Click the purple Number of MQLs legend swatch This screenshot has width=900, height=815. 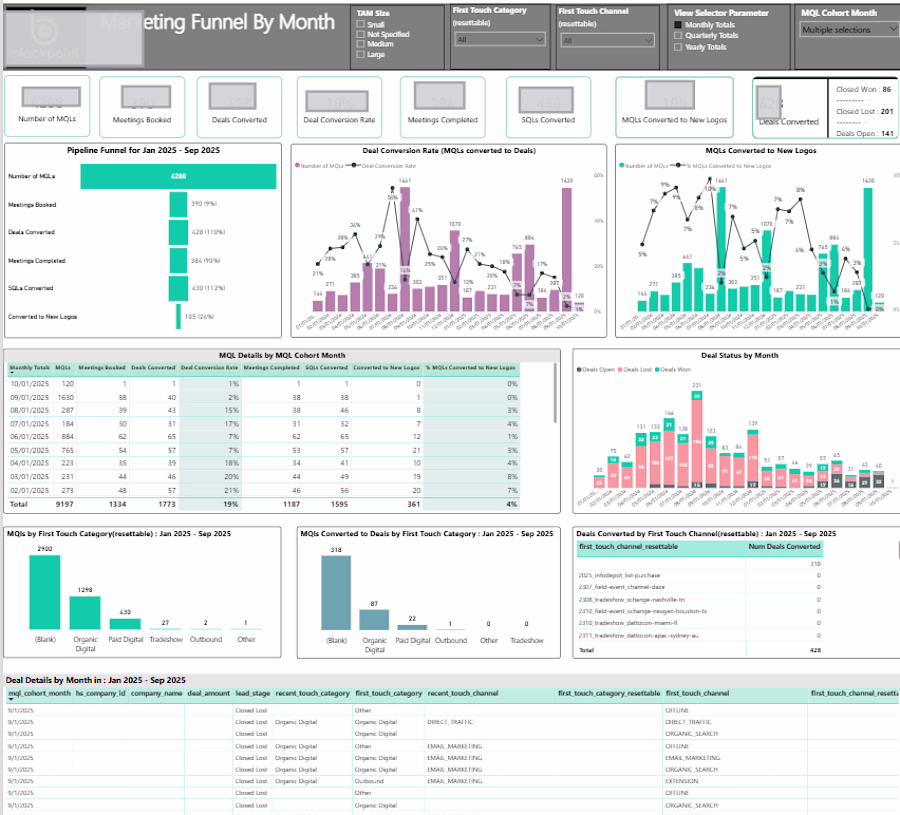click(297, 165)
